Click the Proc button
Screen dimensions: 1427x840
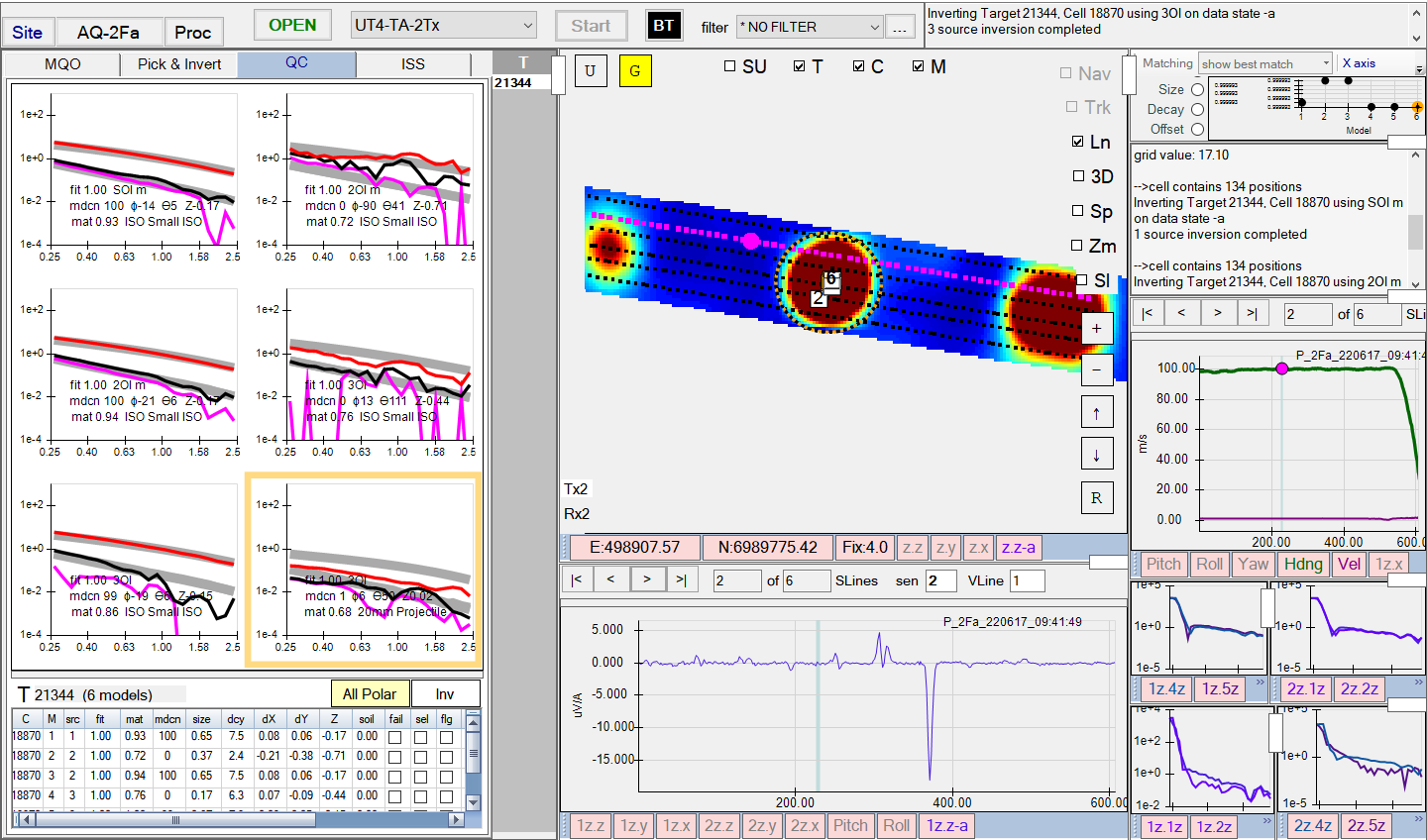[x=193, y=32]
